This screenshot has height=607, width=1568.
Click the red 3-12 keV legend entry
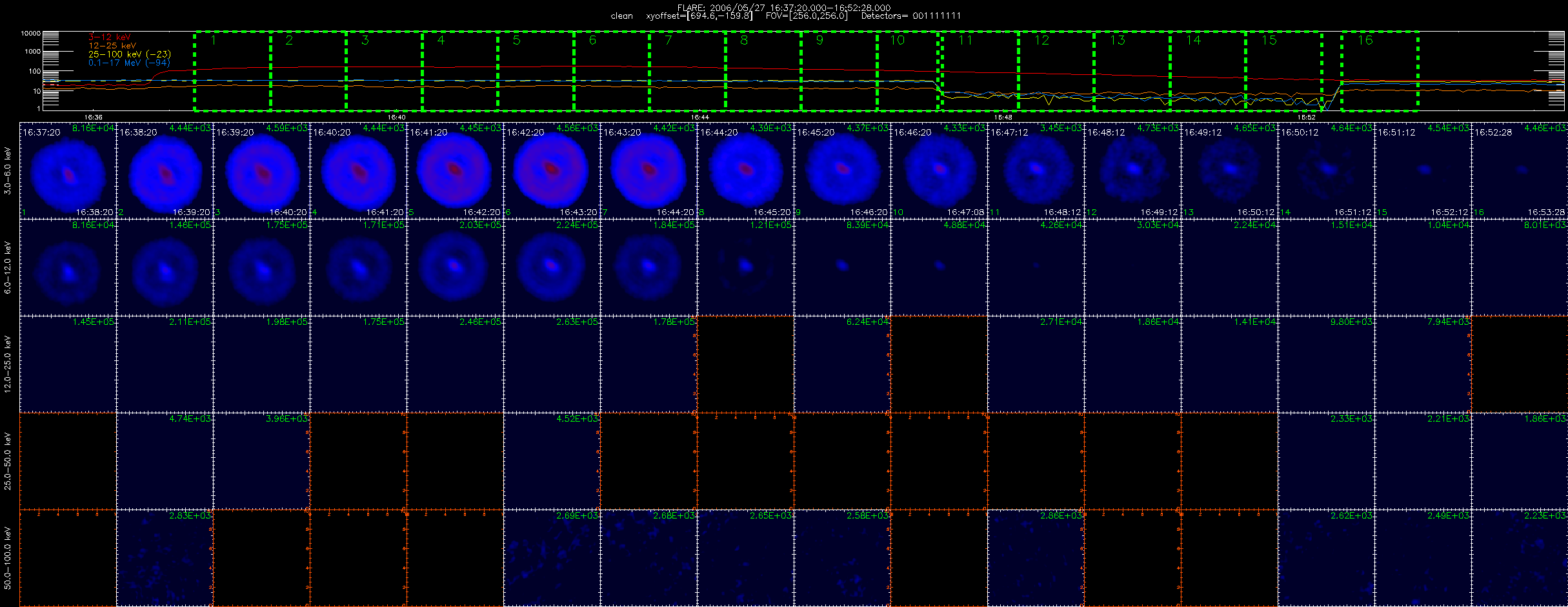point(109,37)
